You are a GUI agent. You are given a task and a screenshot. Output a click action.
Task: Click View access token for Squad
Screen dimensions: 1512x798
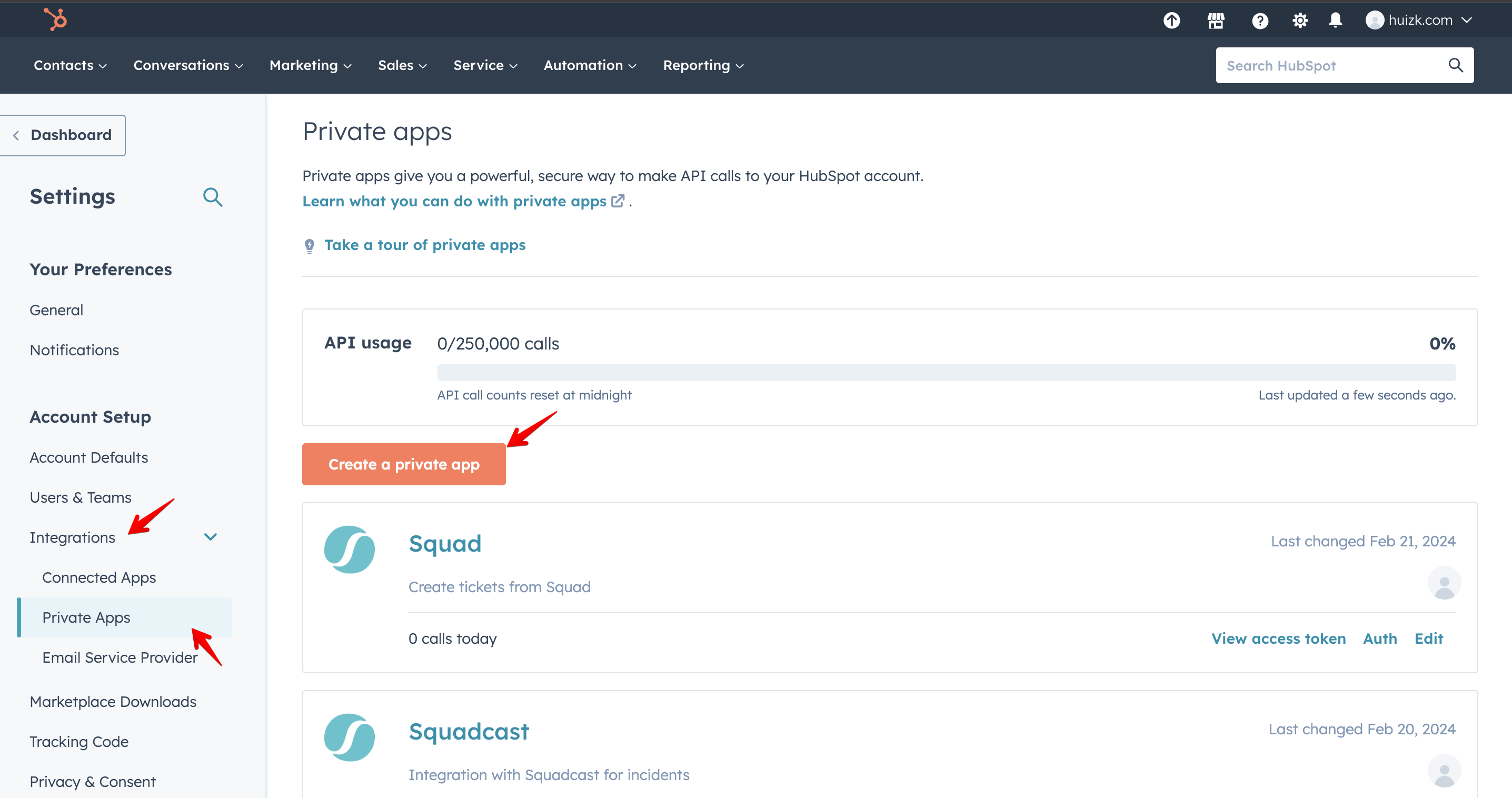click(1278, 639)
